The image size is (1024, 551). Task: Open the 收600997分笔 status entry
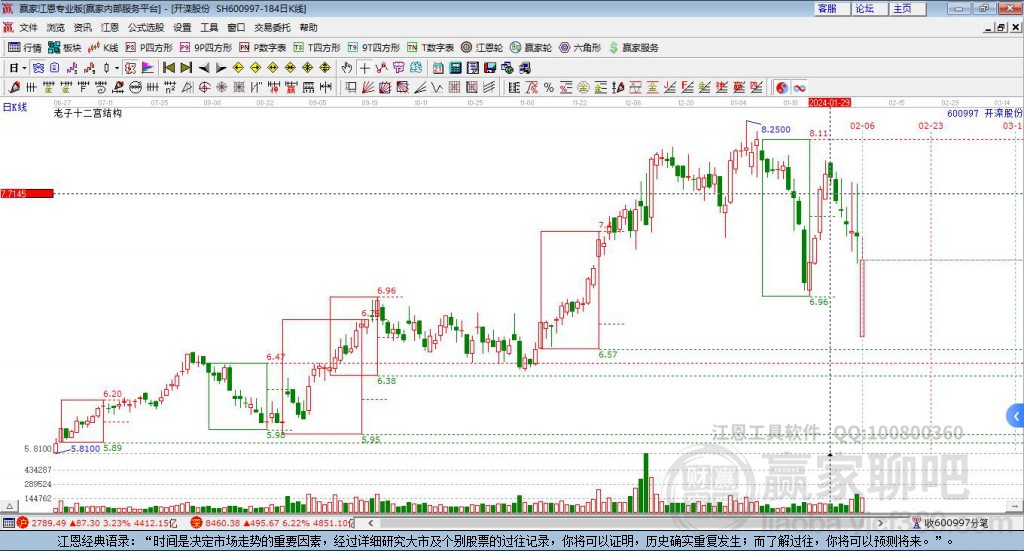951,523
